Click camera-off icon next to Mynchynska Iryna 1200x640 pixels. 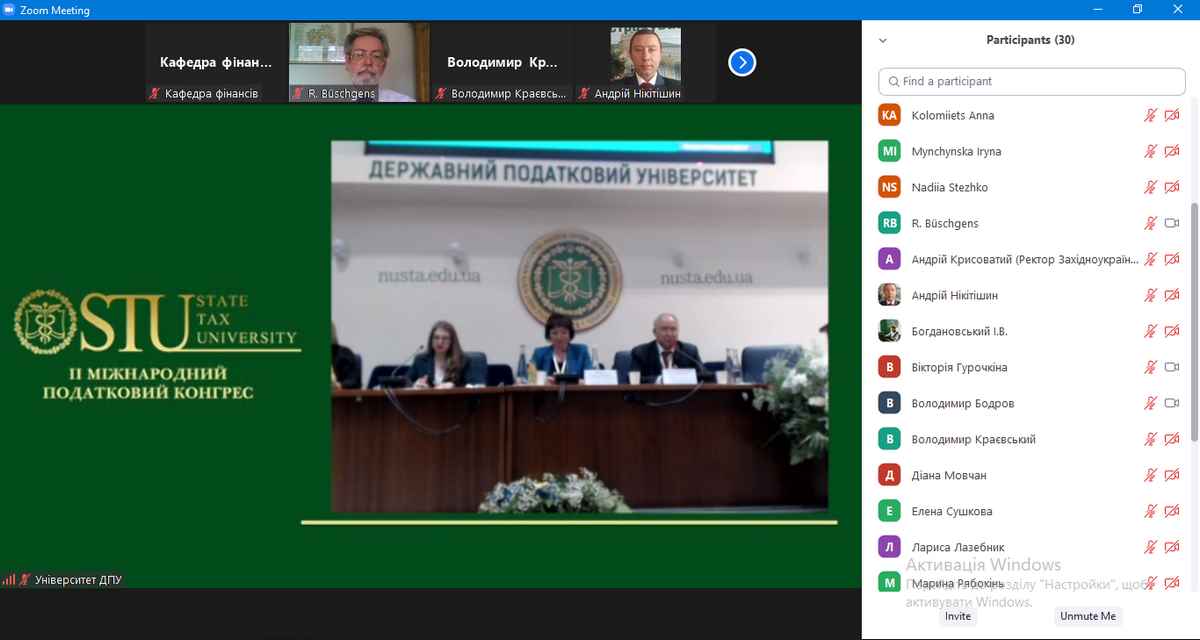pos(1172,152)
